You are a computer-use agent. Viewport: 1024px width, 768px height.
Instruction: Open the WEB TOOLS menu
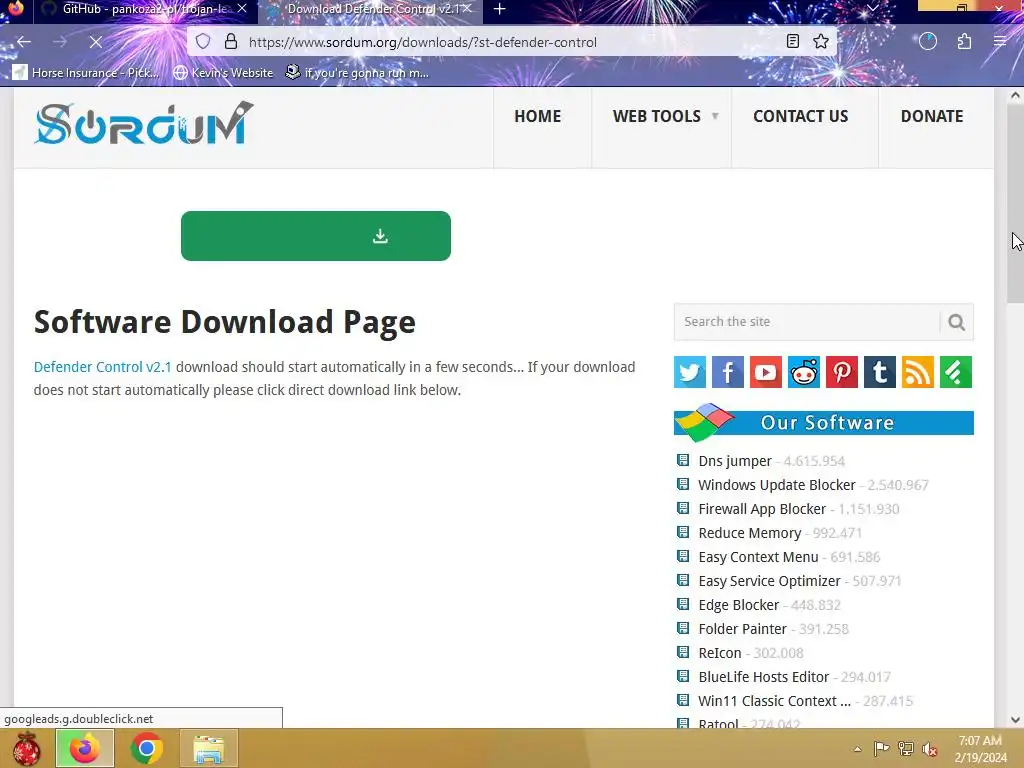(x=656, y=116)
